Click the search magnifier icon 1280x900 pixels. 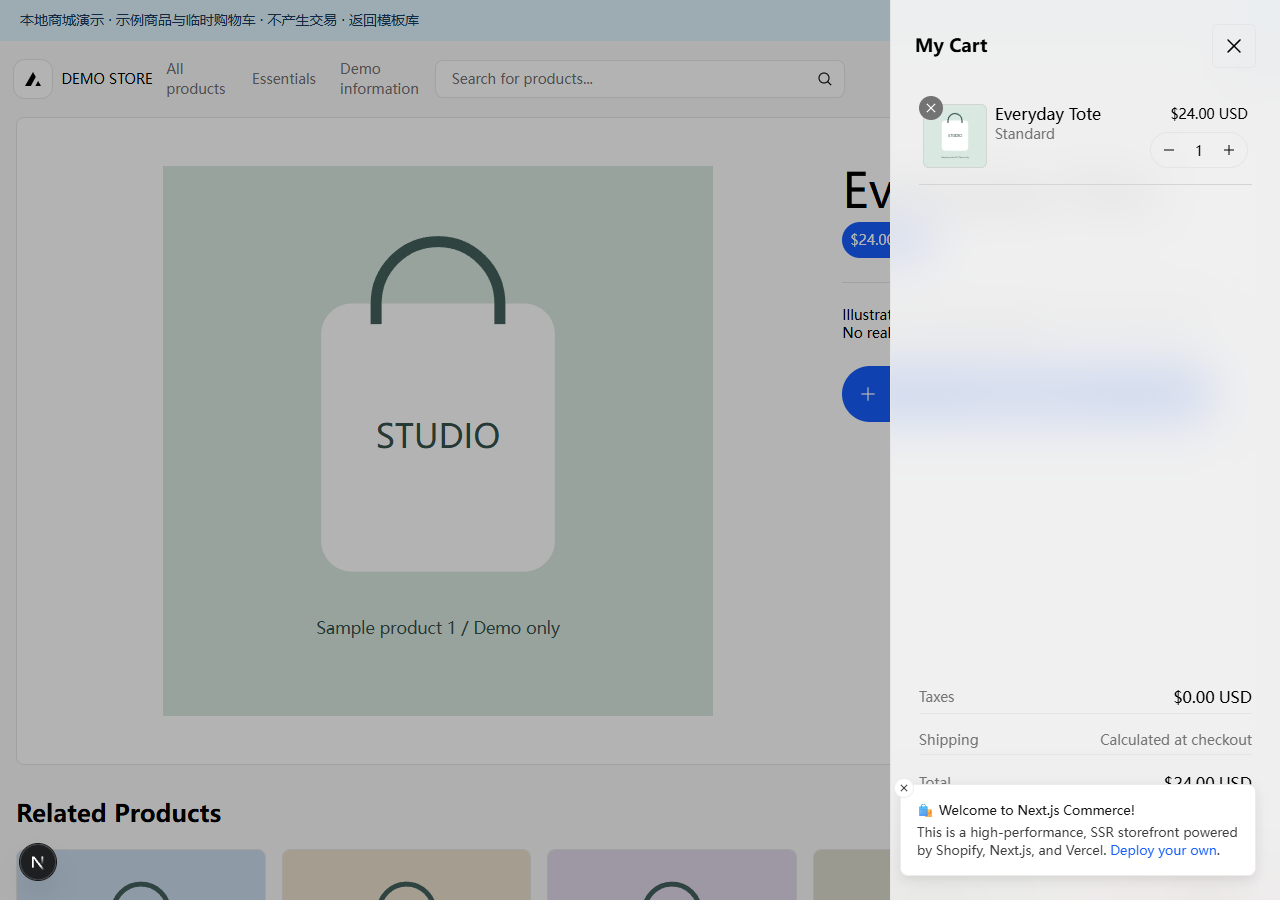(x=825, y=79)
